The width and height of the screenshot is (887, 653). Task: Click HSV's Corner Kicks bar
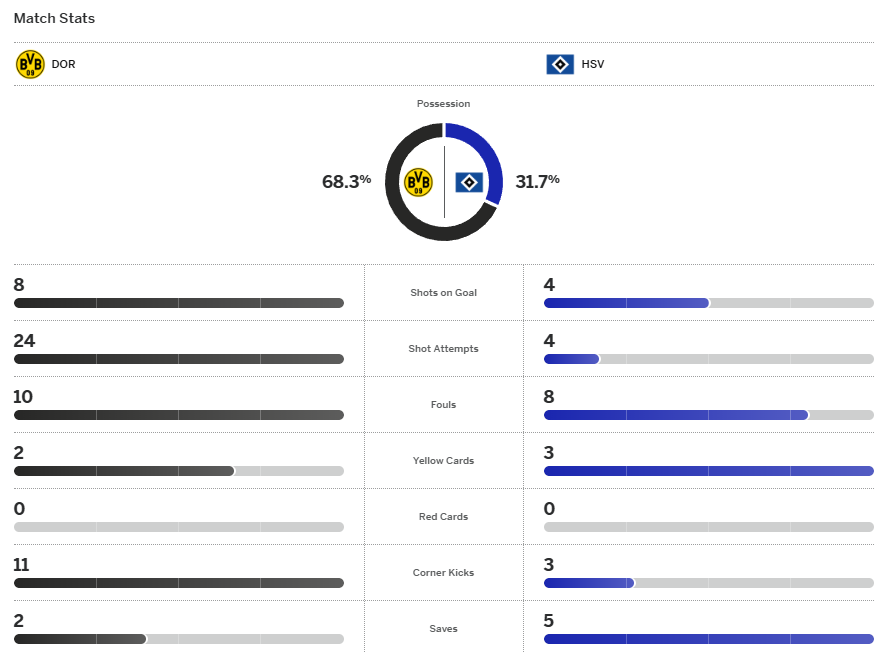[708, 583]
